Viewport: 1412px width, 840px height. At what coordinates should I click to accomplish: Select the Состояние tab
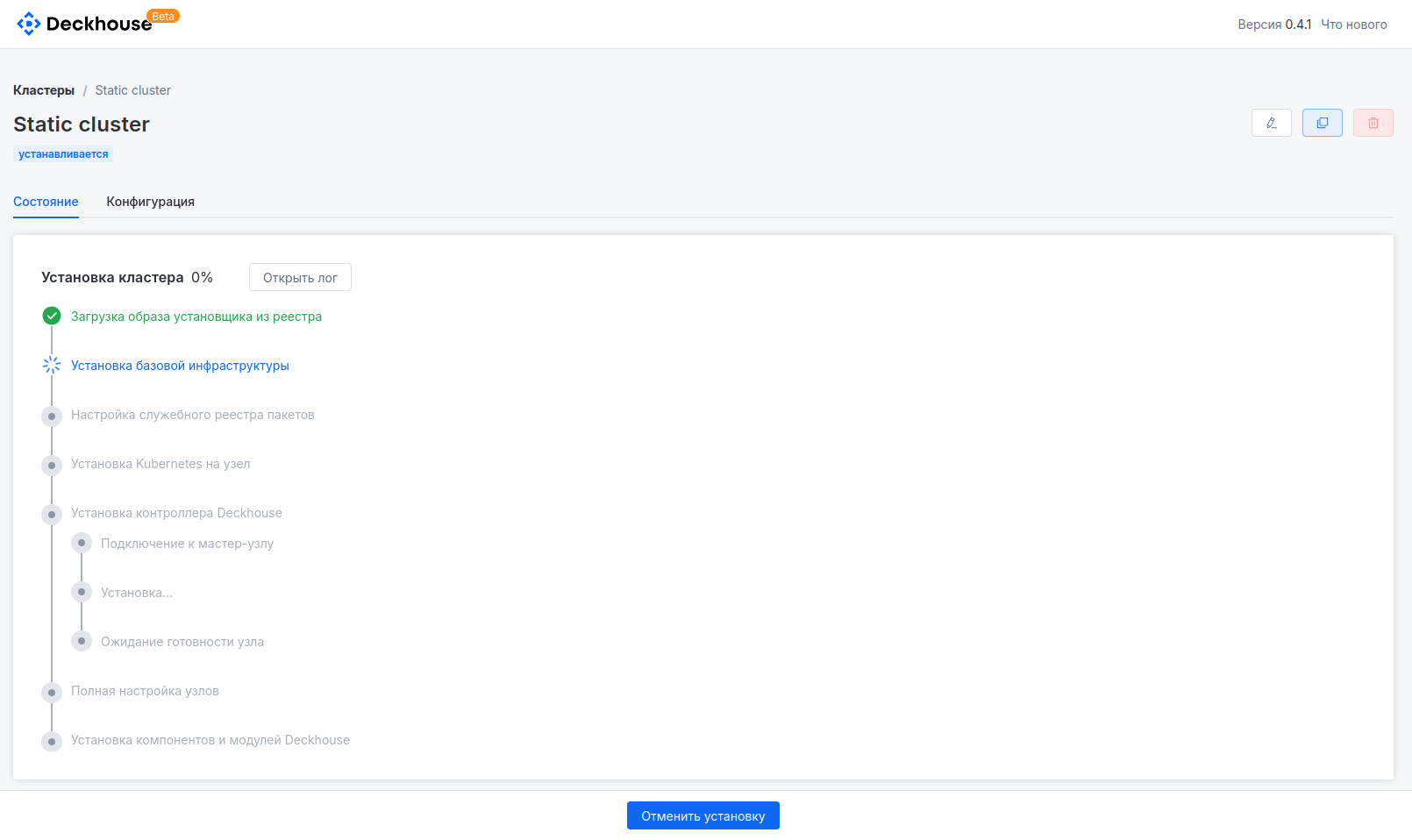46,202
